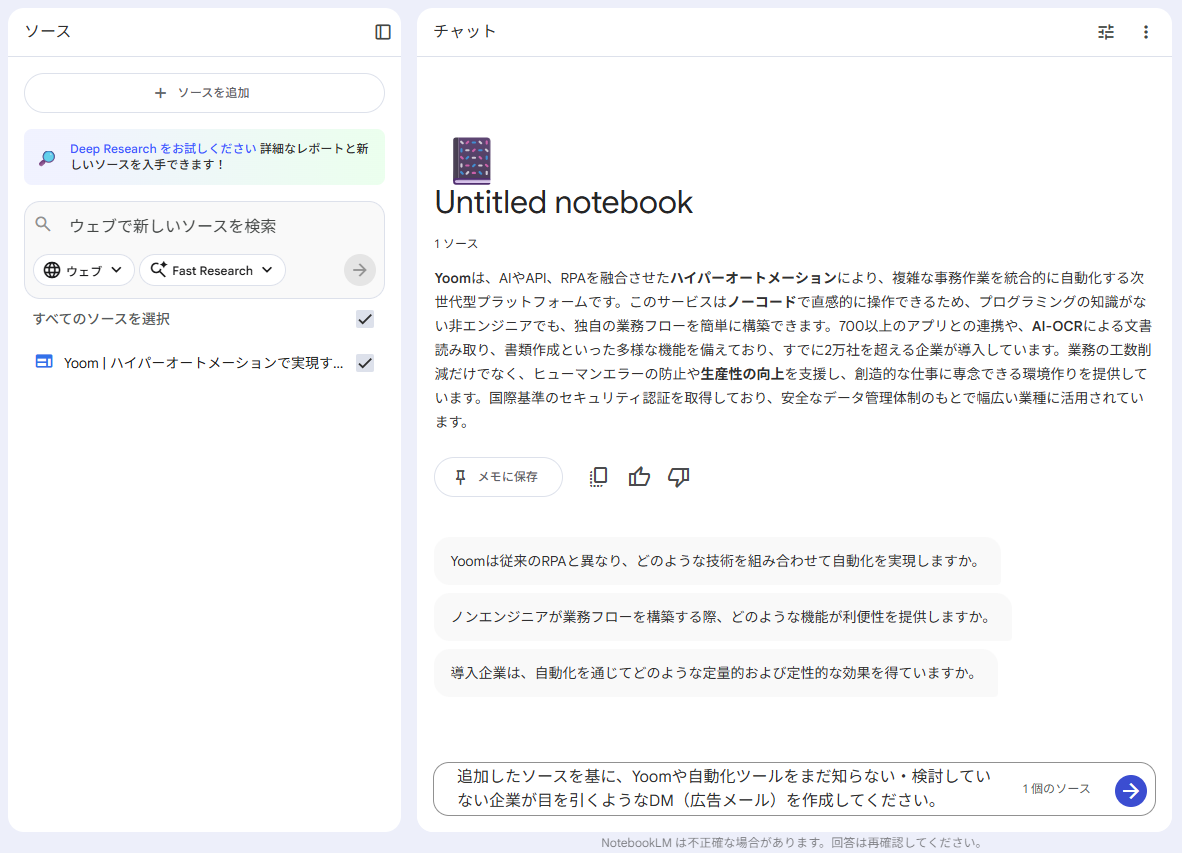Choose suggested question about Yoomは従来のRPA

click(x=716, y=561)
